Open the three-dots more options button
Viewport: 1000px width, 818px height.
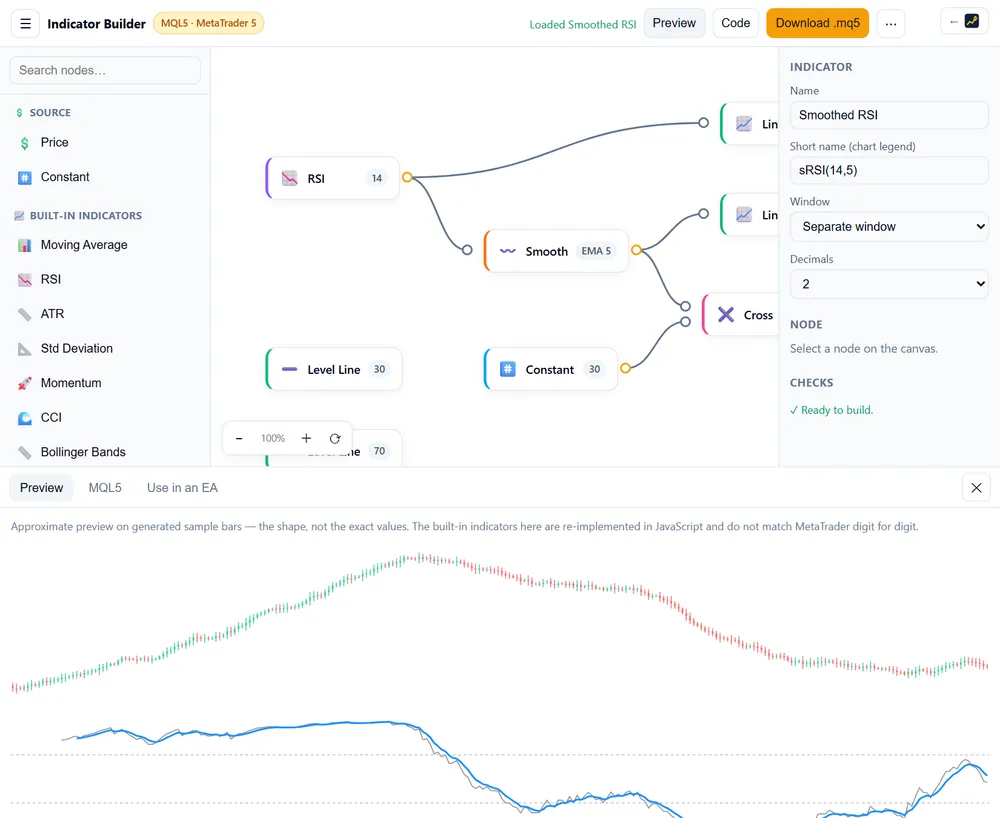point(891,24)
